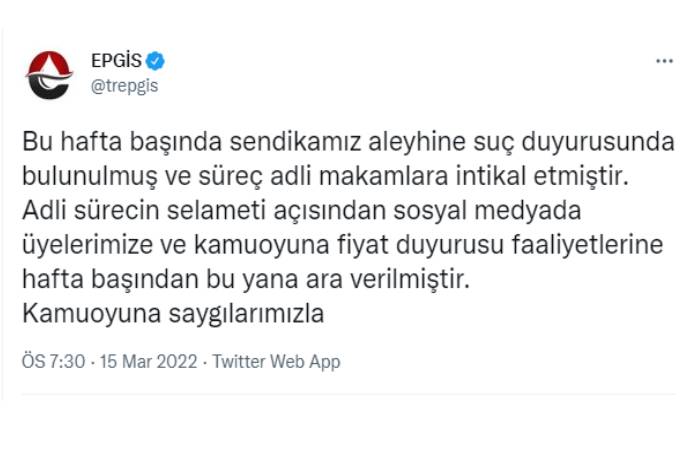Open the three-dot more options menu
This screenshot has height=450, width=690.
(x=664, y=61)
